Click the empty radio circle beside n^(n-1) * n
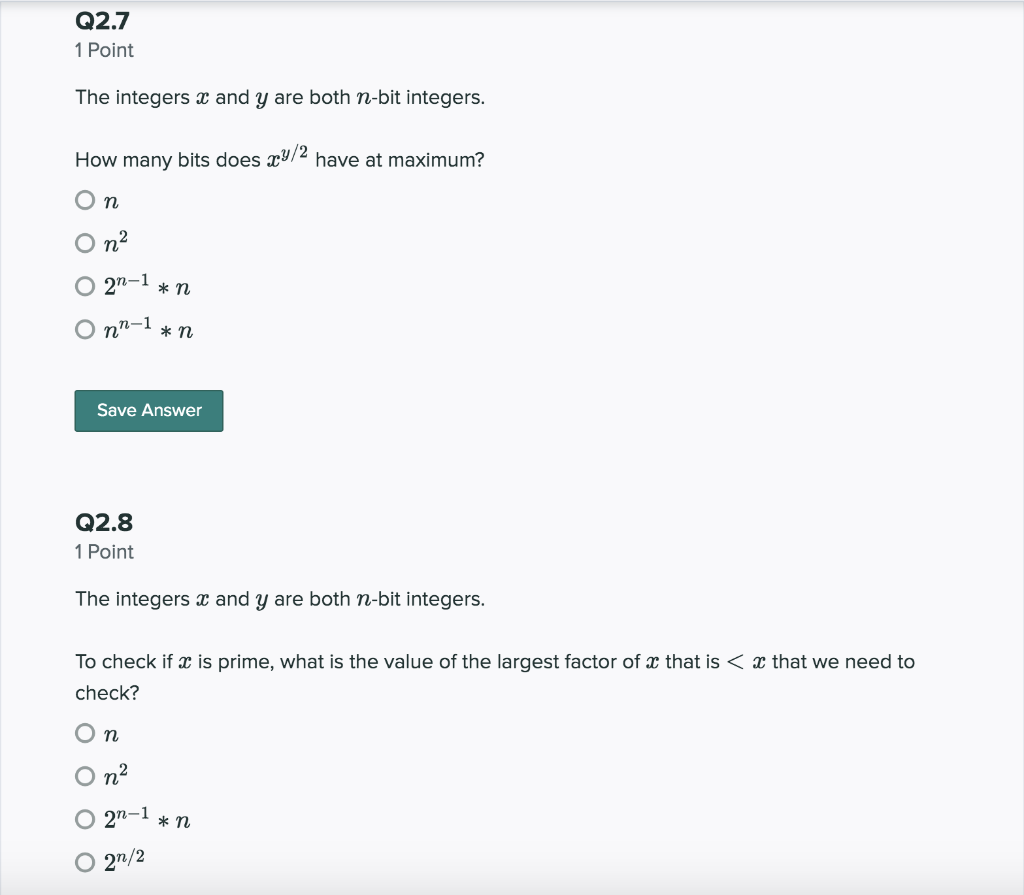 (x=84, y=328)
